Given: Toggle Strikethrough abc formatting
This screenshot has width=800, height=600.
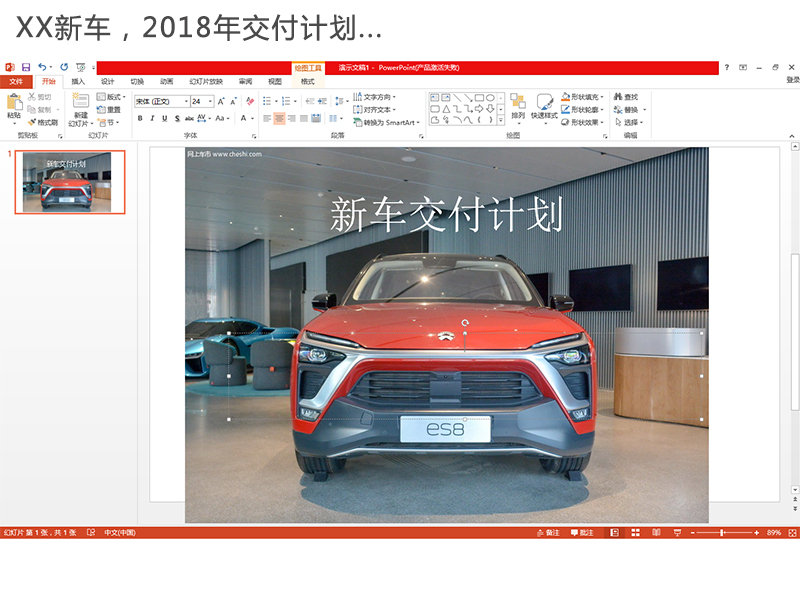Looking at the screenshot, I should pyautogui.click(x=189, y=118).
